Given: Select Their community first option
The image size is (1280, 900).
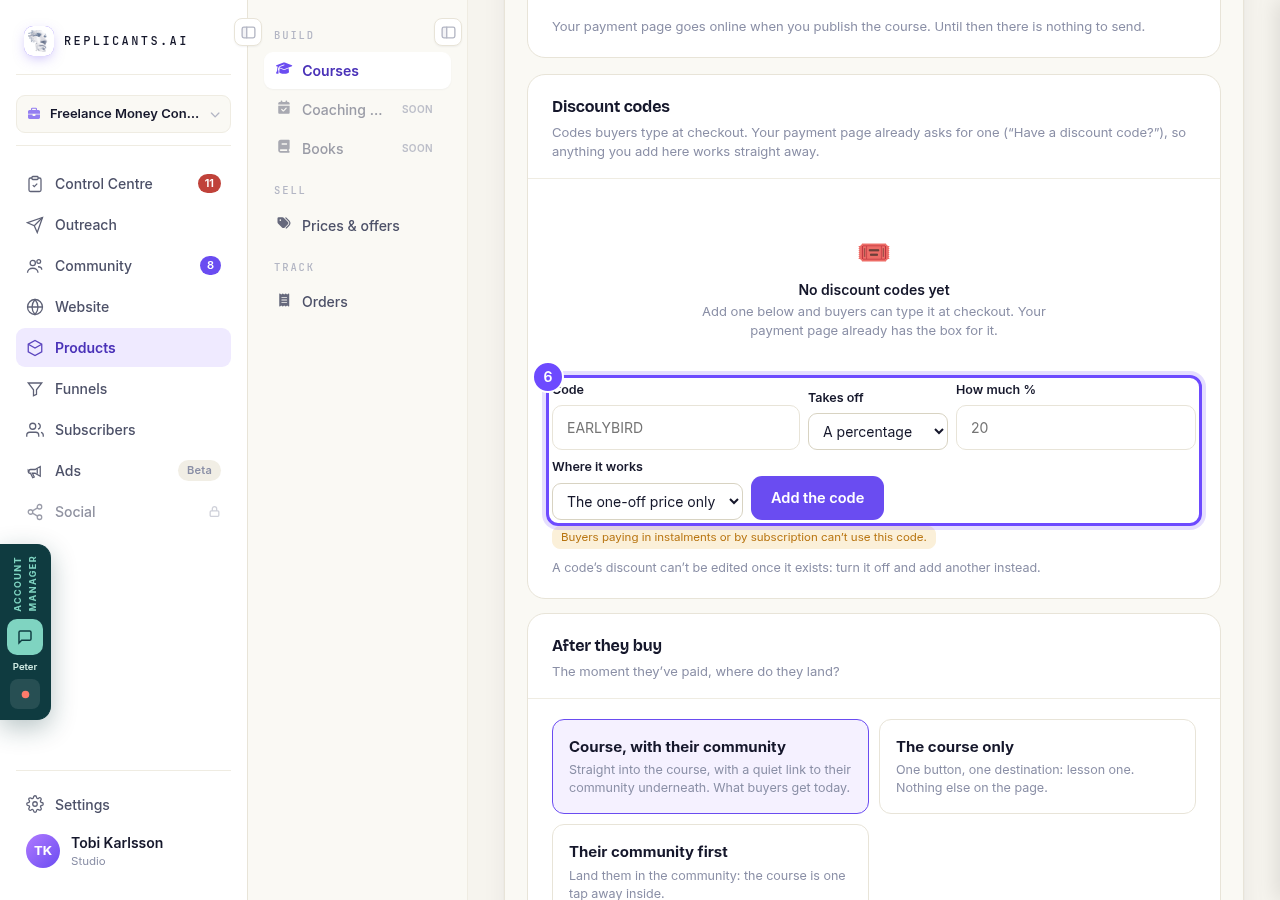Looking at the screenshot, I should tap(710, 862).
